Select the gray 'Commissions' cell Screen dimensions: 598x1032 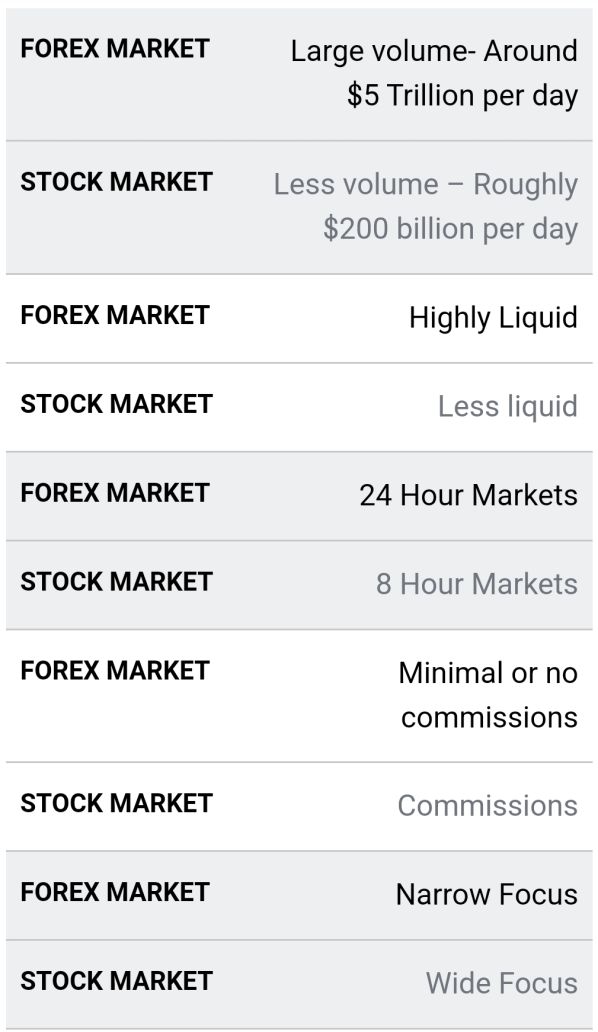487,806
